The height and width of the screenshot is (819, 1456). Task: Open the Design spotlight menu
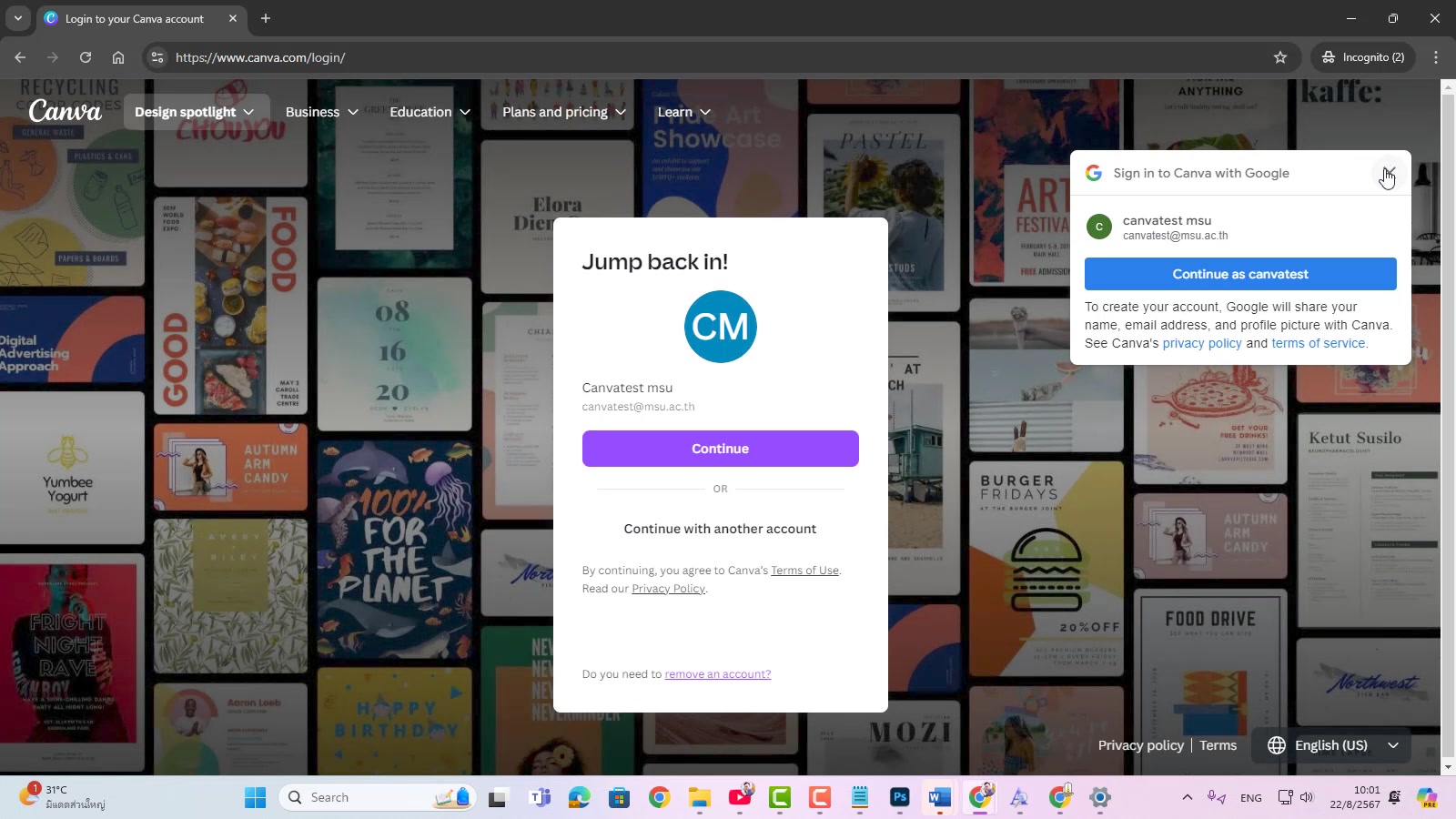[x=196, y=112]
